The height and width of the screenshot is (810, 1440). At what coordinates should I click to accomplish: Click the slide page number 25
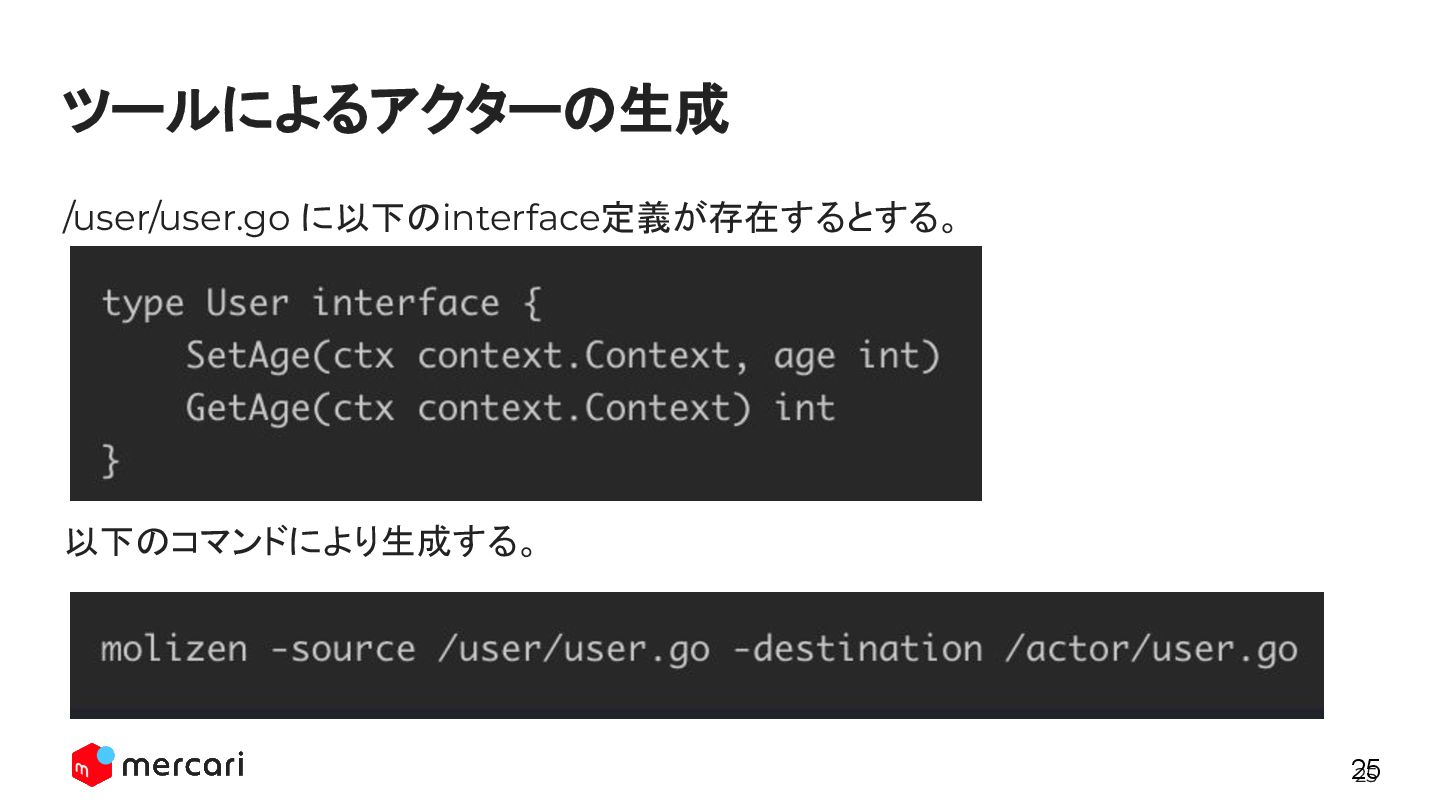(1365, 770)
